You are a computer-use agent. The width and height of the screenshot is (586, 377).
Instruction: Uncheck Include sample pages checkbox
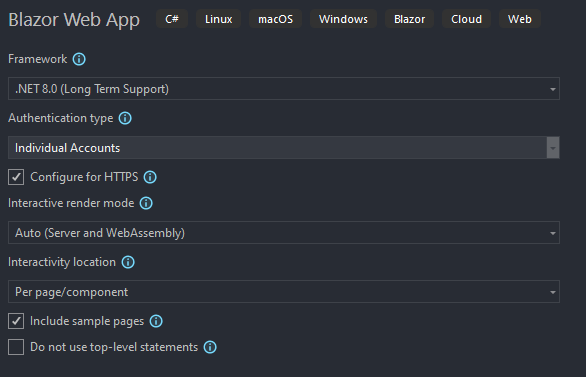pyautogui.click(x=16, y=321)
